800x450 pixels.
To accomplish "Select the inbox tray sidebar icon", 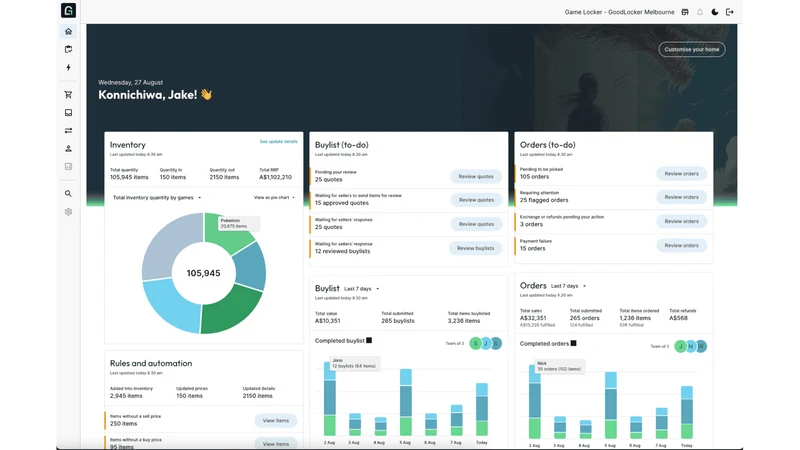I will pos(68,113).
